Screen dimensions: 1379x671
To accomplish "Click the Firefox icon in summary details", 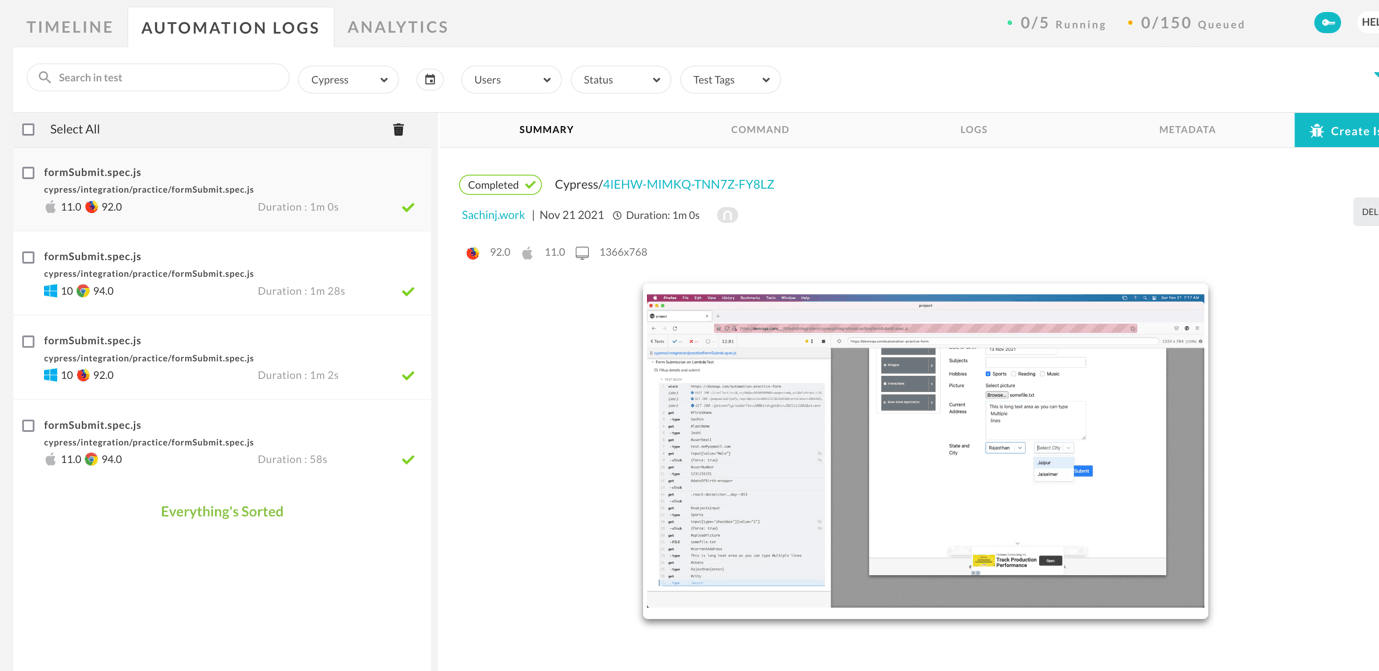I will 473,253.
